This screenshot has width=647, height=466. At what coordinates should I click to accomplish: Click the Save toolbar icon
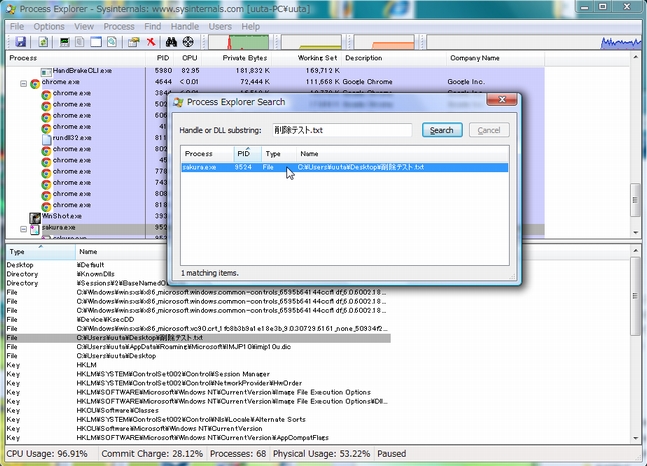[21, 42]
